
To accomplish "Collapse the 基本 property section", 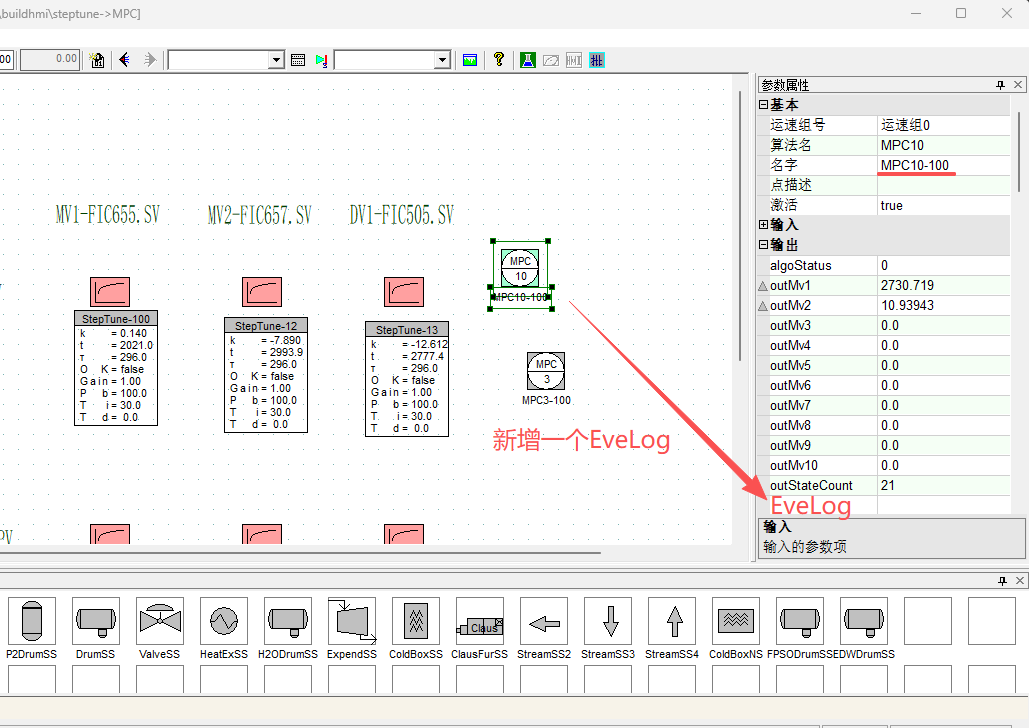I will (764, 105).
